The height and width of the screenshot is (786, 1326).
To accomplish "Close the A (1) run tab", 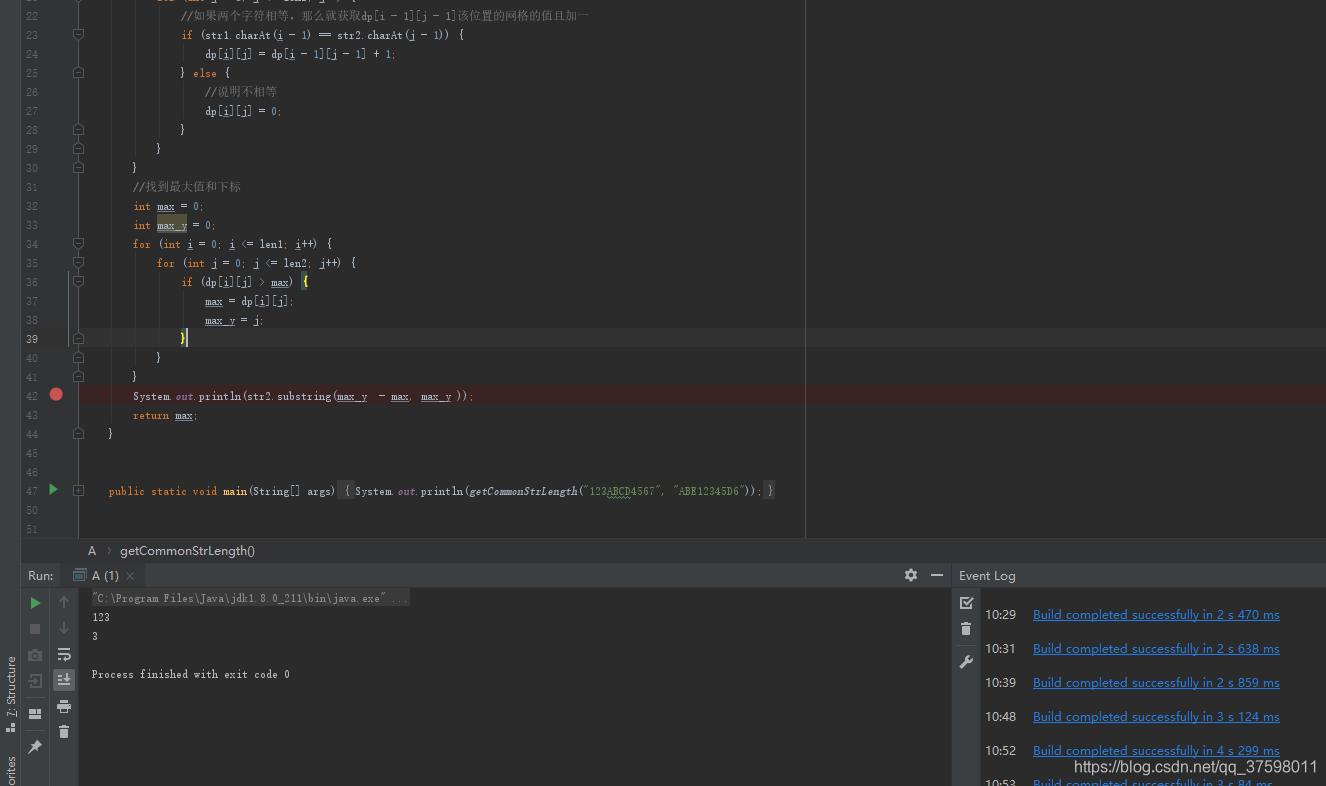I will [130, 576].
